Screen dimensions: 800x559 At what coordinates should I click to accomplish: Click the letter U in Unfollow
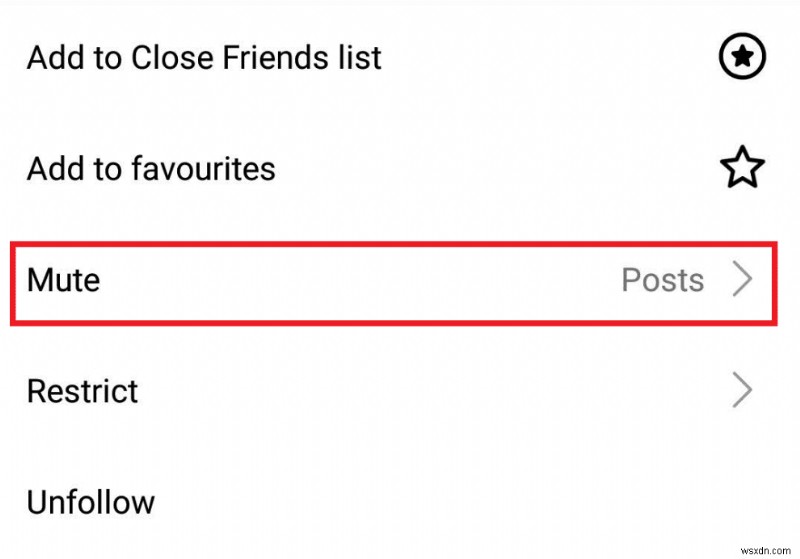pos(38,501)
